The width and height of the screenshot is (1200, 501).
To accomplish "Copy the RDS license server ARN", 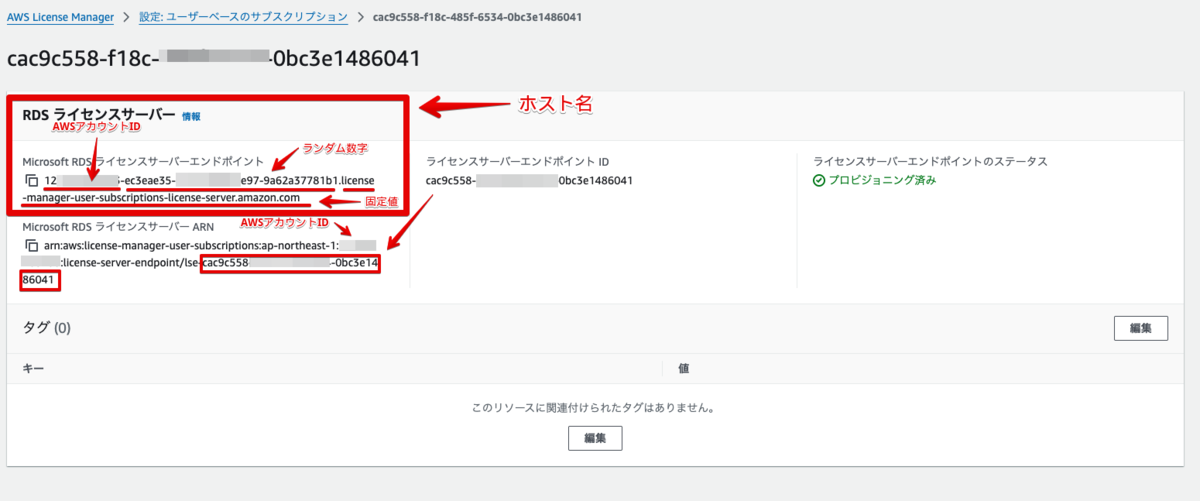I will coord(32,246).
